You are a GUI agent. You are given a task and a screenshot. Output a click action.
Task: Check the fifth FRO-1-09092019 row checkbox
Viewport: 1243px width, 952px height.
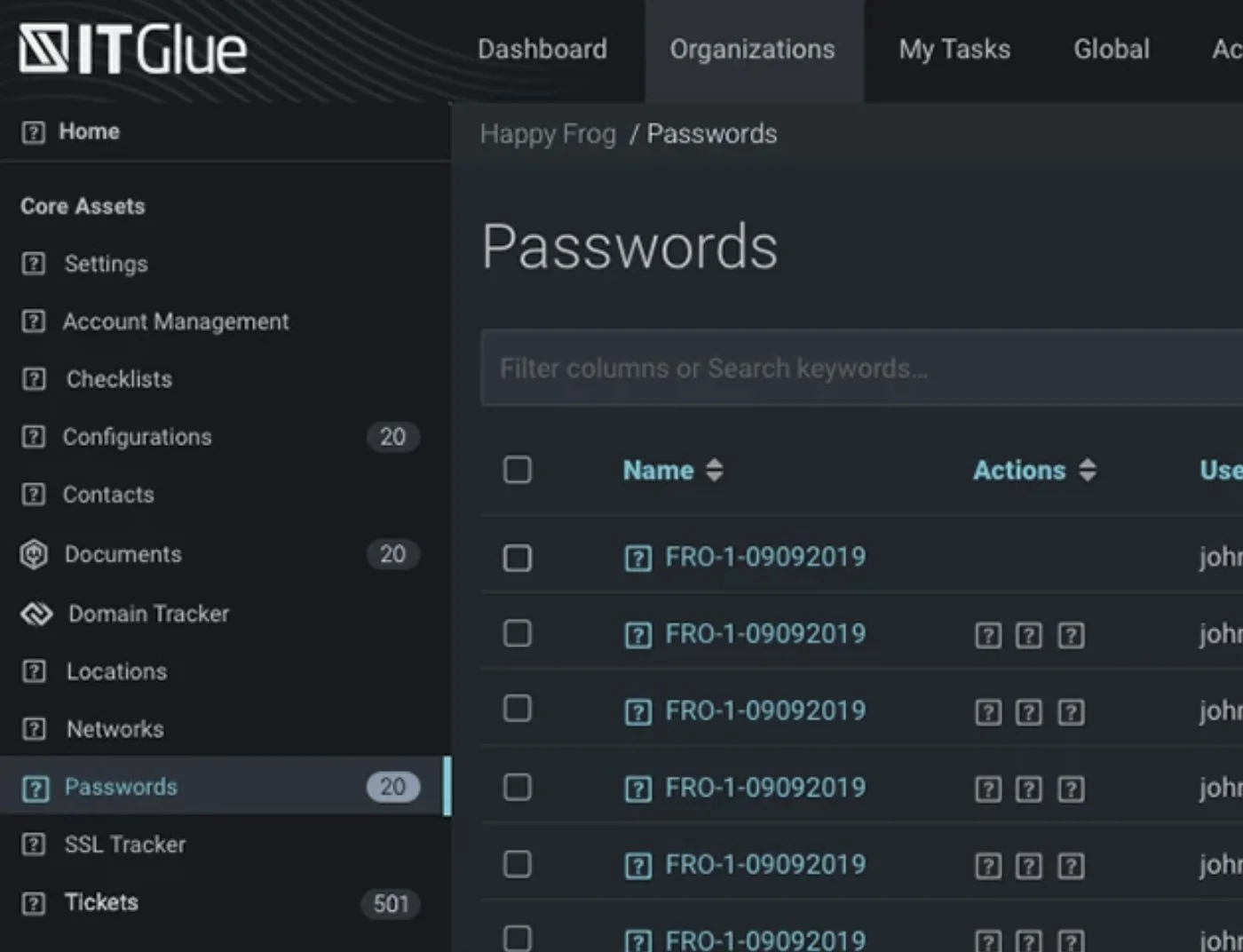click(518, 864)
